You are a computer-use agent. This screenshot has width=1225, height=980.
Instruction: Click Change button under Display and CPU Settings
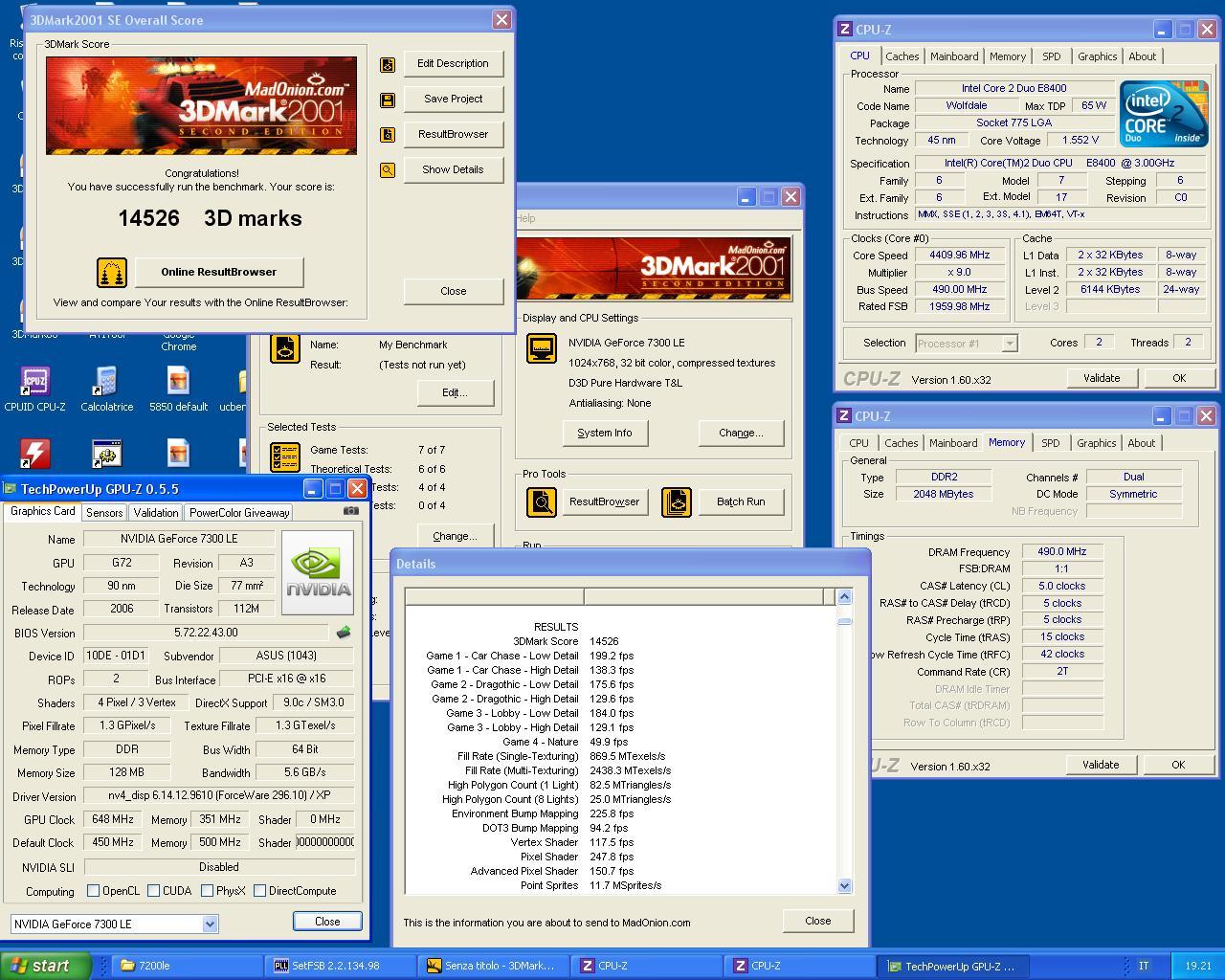[741, 434]
